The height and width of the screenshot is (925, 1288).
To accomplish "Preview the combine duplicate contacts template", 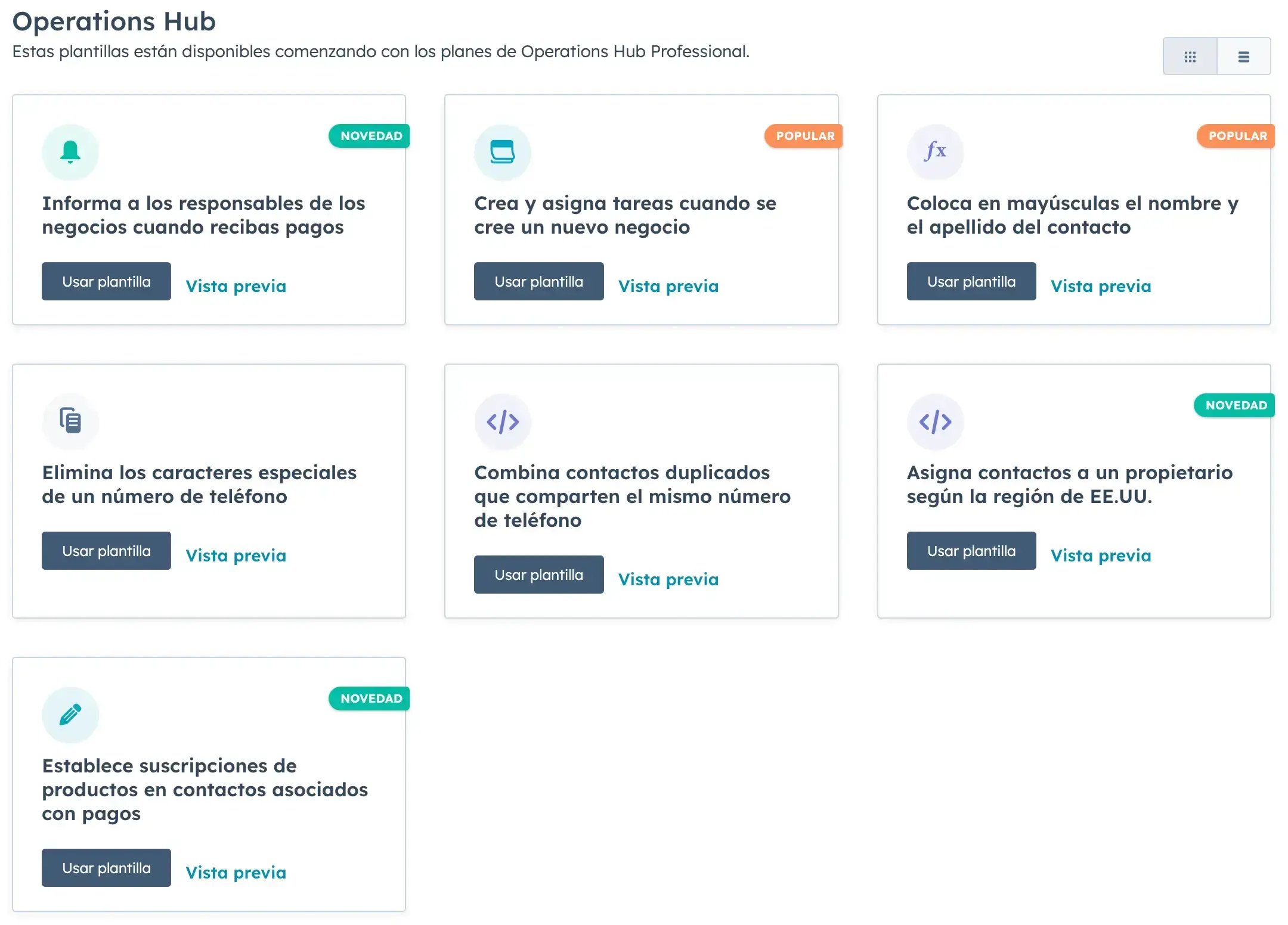I will pyautogui.click(x=668, y=579).
